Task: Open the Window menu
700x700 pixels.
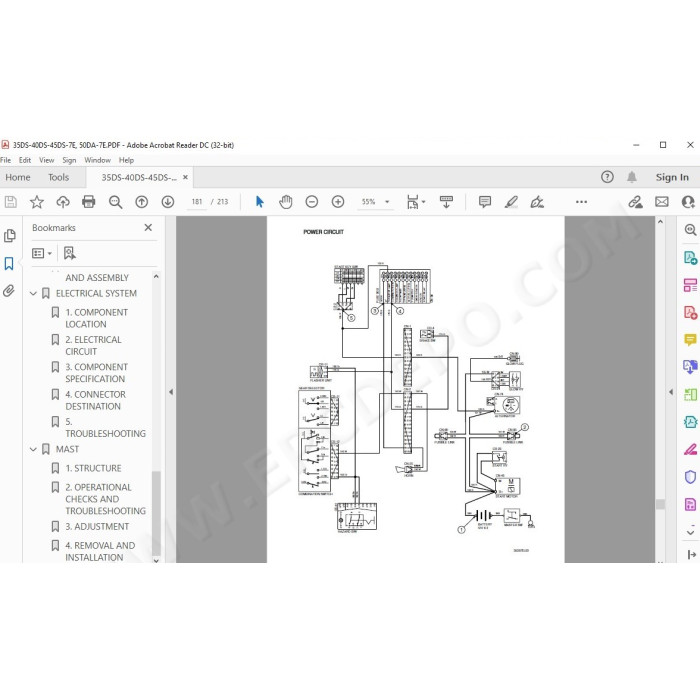Action: (x=97, y=160)
